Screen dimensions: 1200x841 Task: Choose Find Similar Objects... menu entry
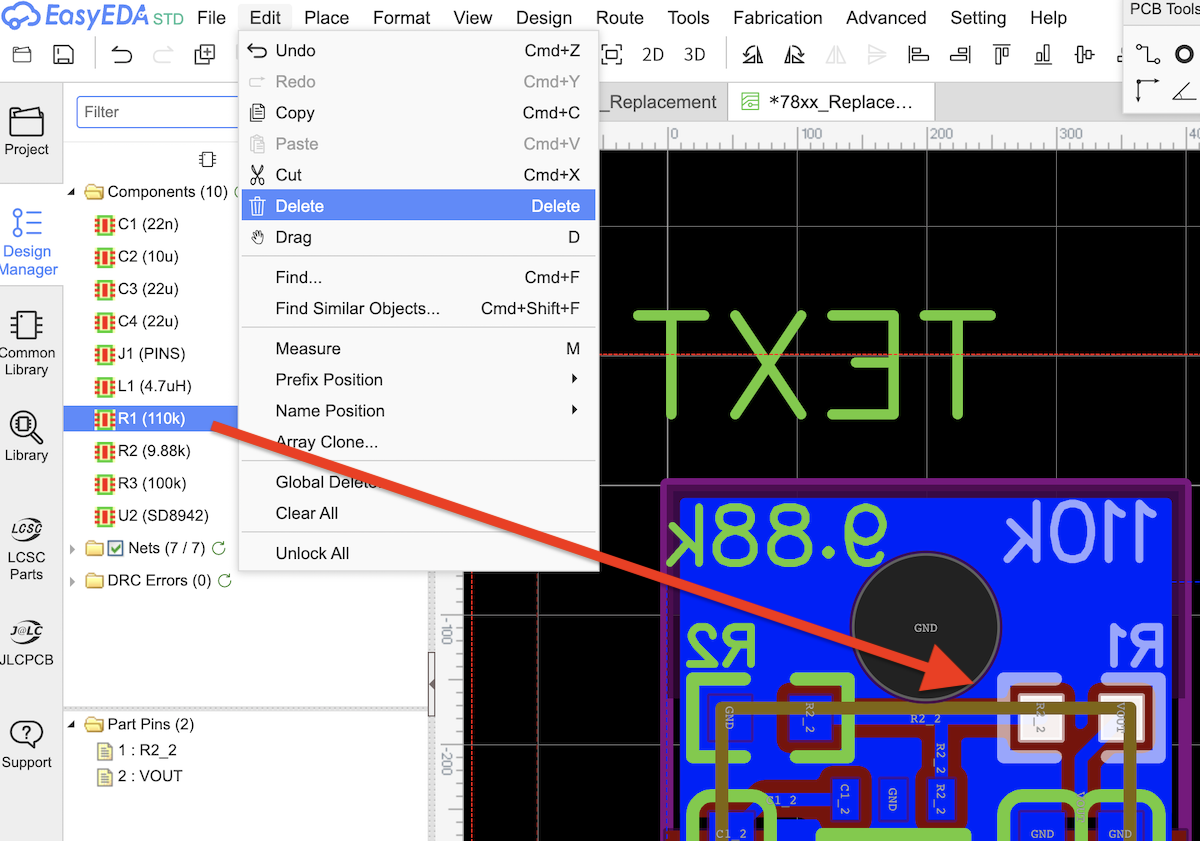(x=419, y=308)
